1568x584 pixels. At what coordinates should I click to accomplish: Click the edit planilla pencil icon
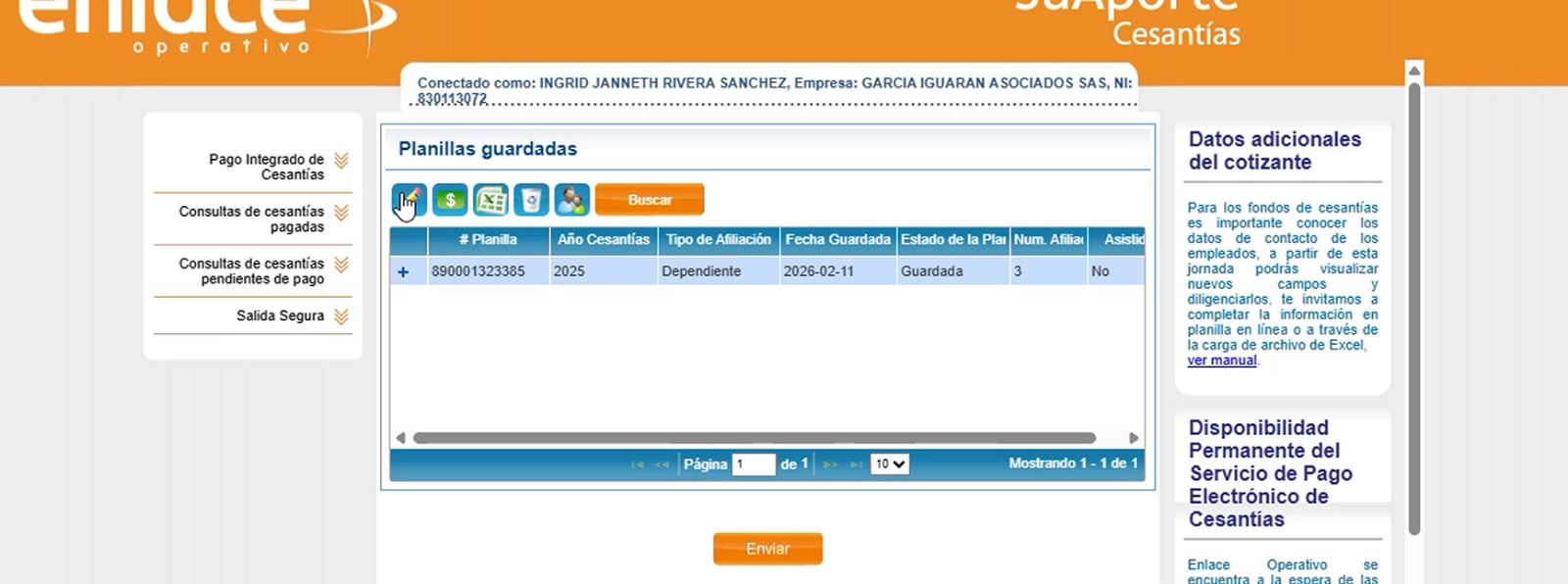pos(410,200)
